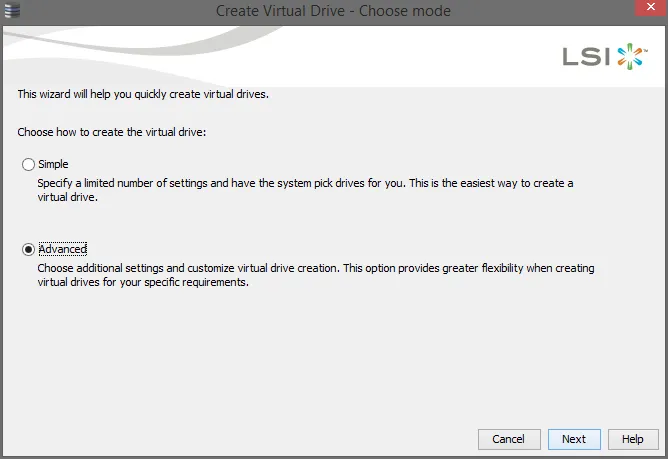Click "virtual drives for your specific requirements" line

point(142,283)
